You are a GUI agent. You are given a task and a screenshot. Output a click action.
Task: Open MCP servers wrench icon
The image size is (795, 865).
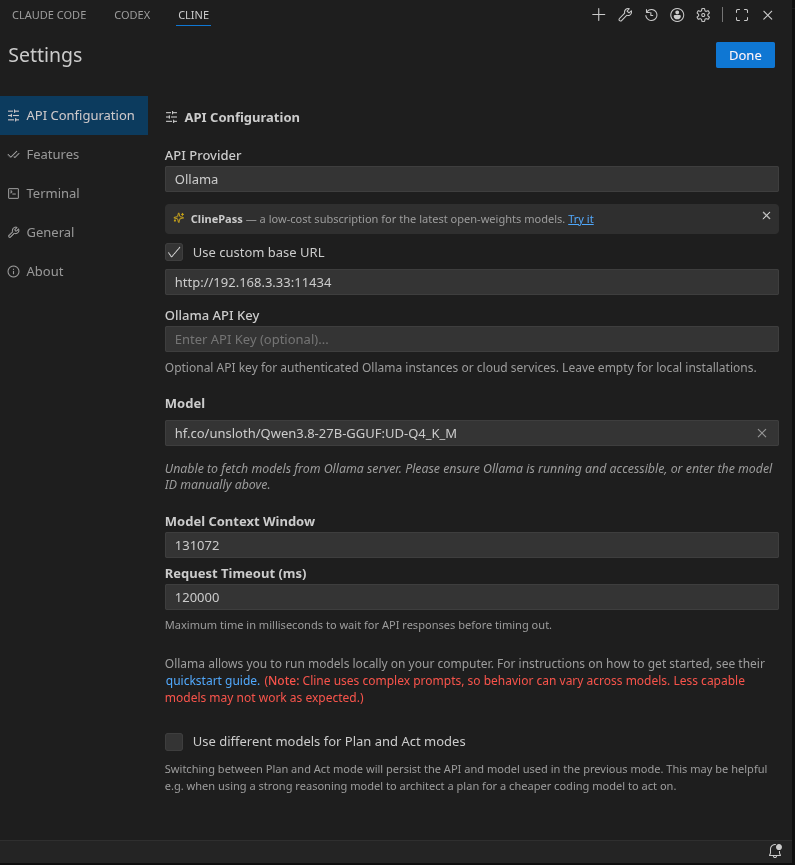625,15
